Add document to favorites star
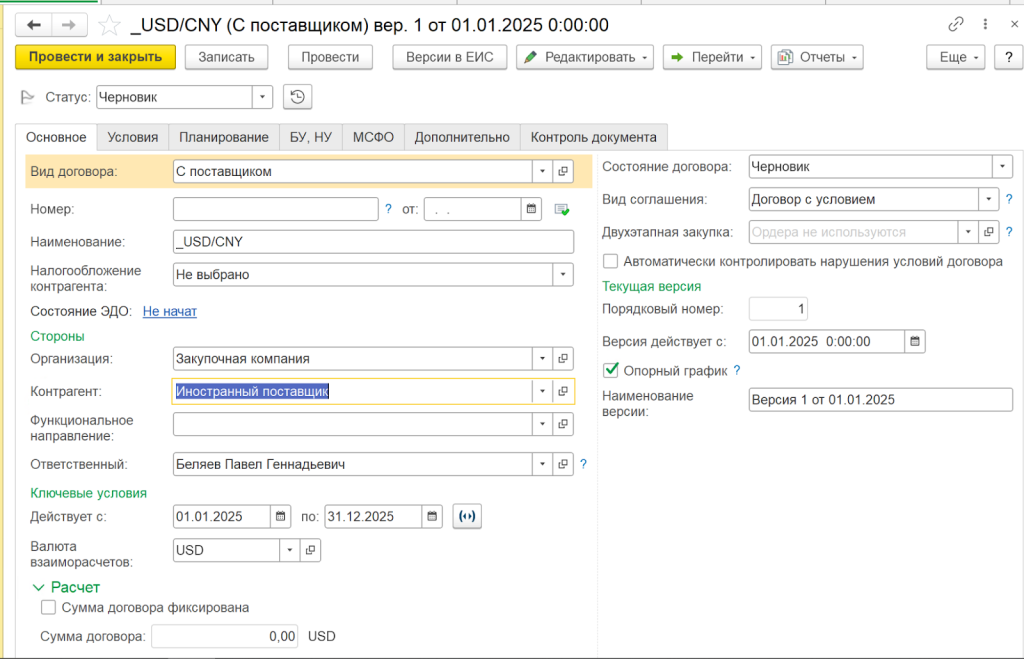 pyautogui.click(x=108, y=25)
